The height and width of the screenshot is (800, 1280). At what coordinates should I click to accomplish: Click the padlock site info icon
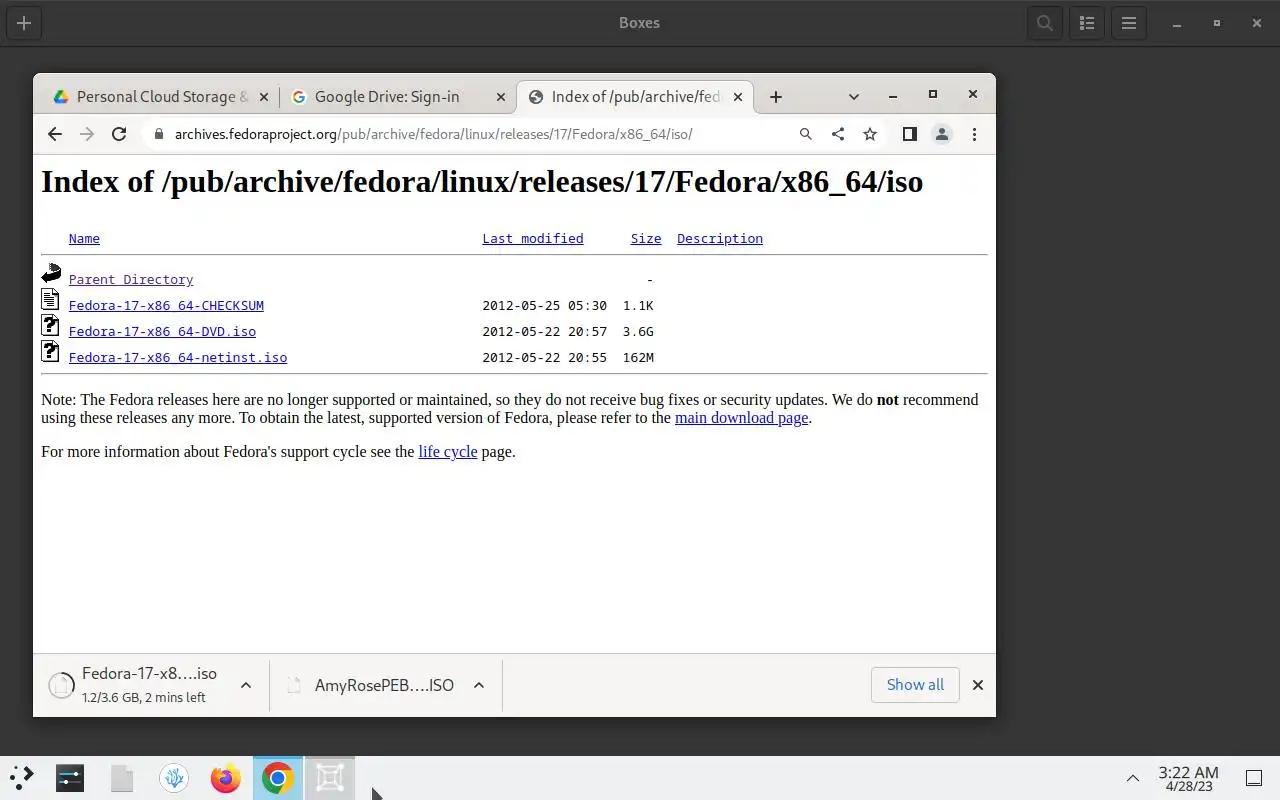(157, 134)
